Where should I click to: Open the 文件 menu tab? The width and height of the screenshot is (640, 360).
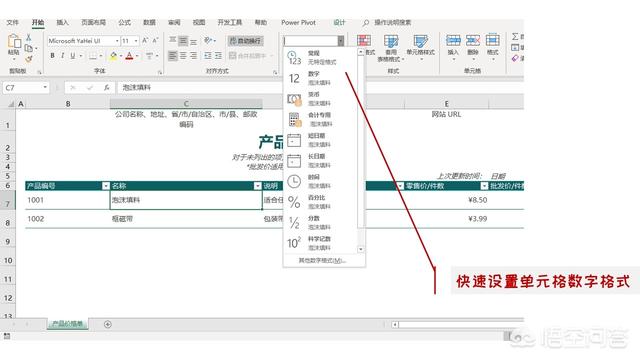pyautogui.click(x=13, y=22)
